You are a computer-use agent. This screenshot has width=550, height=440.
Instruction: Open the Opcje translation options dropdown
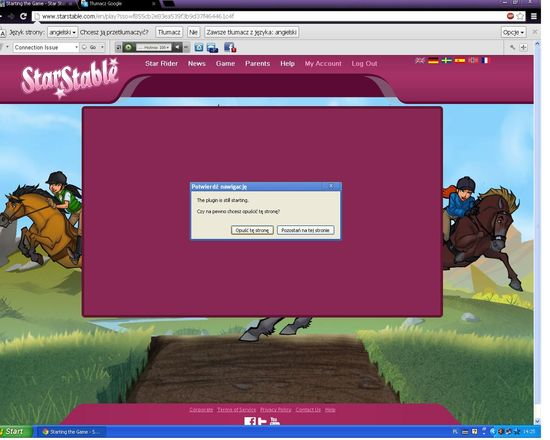[x=513, y=32]
